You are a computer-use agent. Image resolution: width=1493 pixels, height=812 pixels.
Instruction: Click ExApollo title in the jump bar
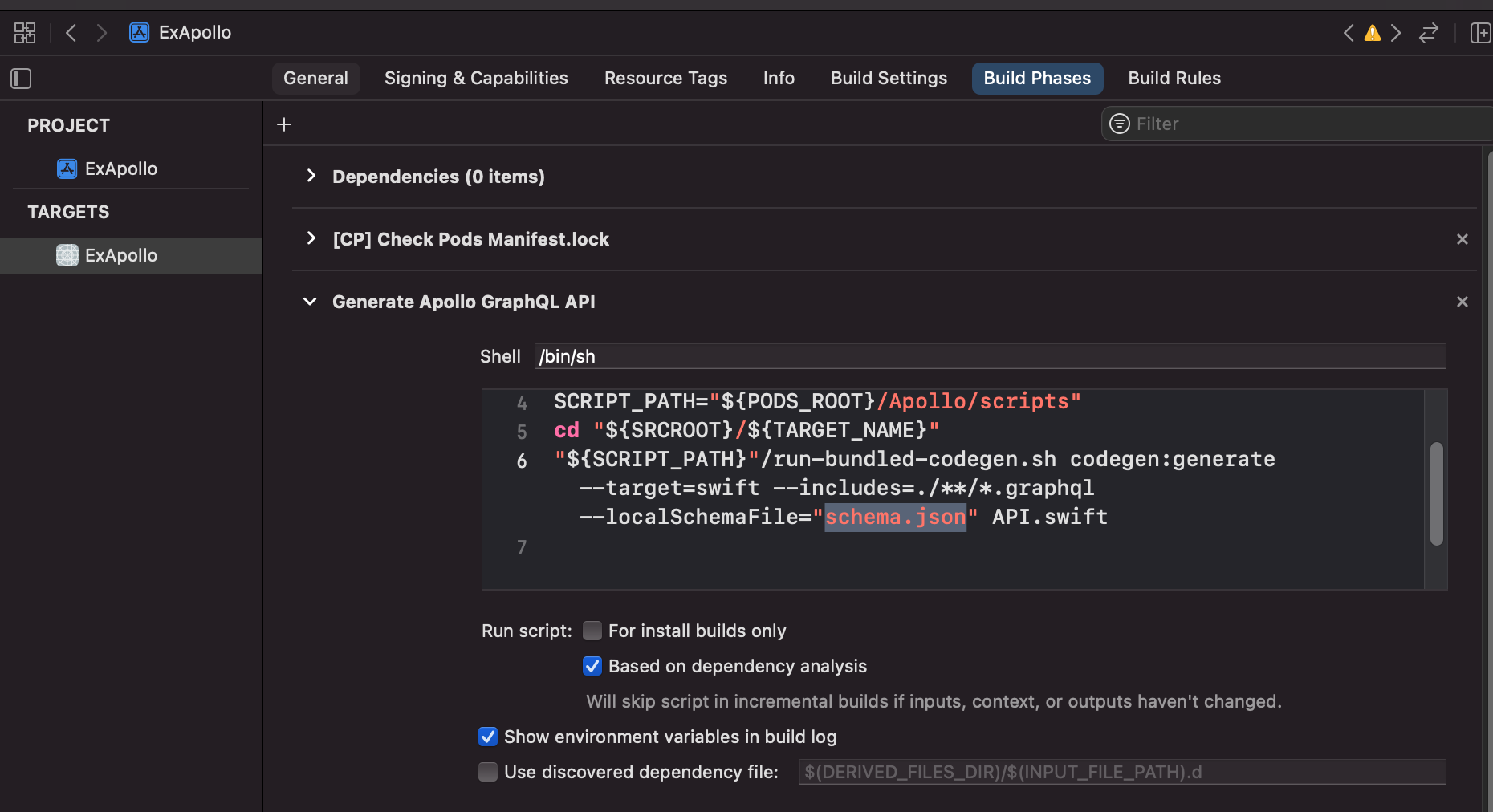click(x=195, y=33)
